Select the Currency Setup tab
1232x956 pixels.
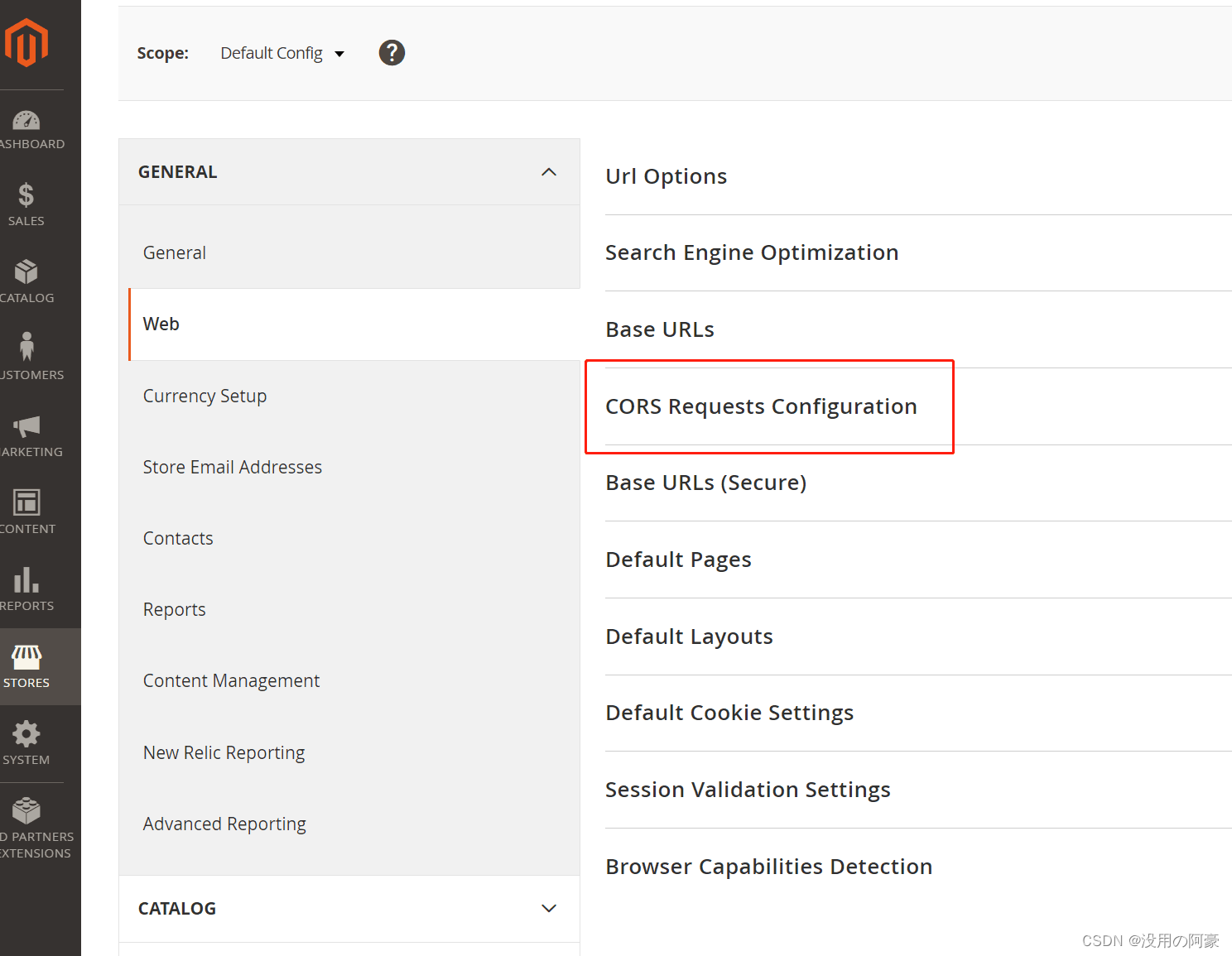click(205, 396)
